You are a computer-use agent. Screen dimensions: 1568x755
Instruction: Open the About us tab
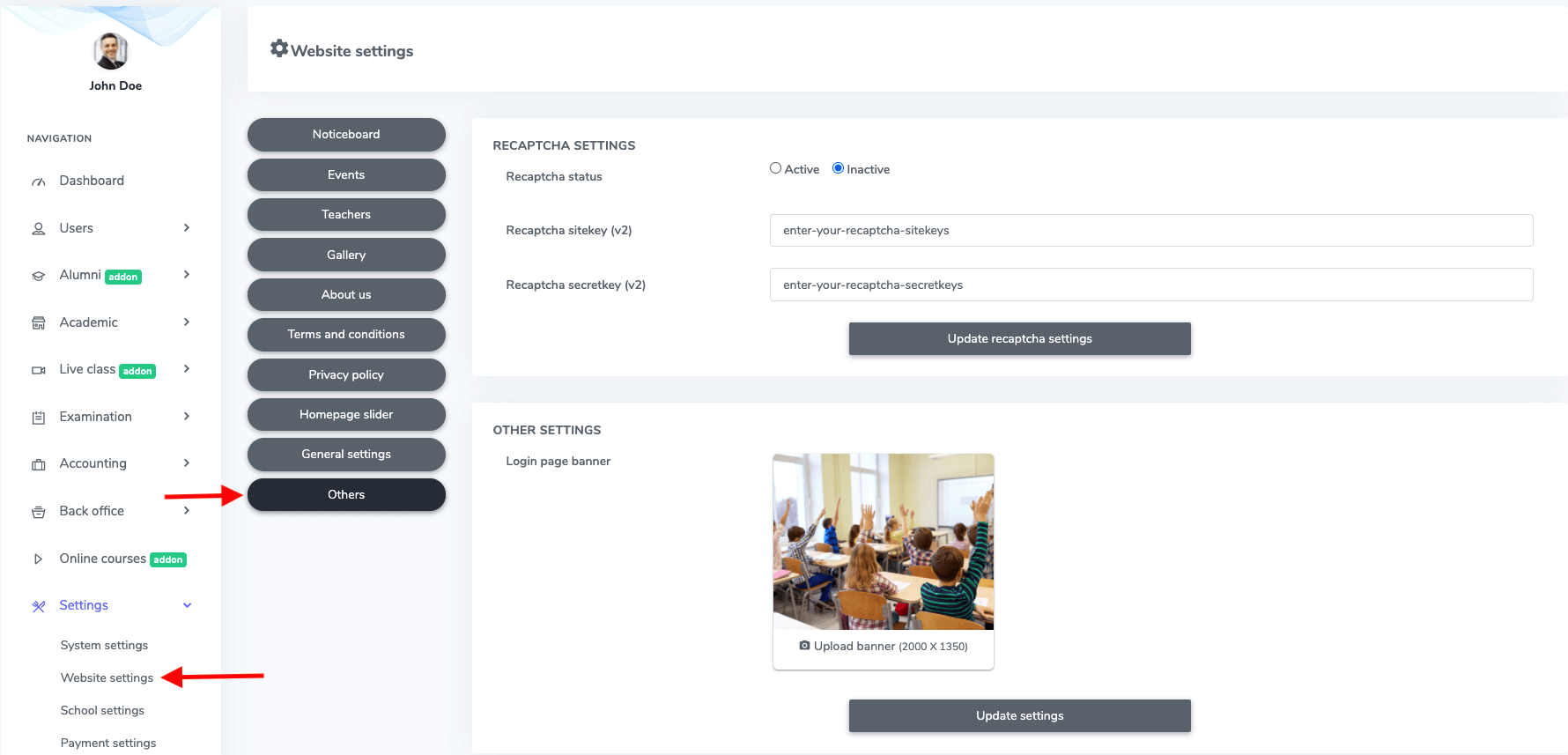pos(346,294)
